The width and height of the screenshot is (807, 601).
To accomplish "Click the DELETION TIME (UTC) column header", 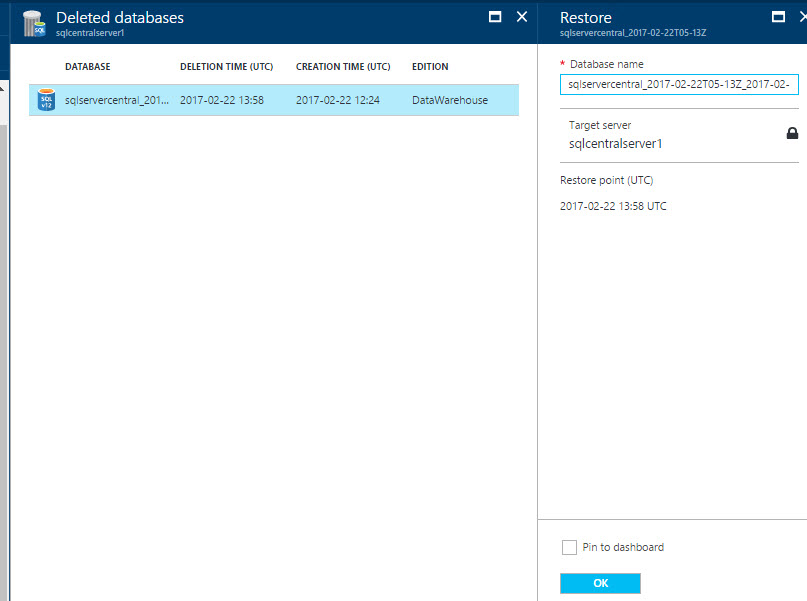I will point(226,66).
